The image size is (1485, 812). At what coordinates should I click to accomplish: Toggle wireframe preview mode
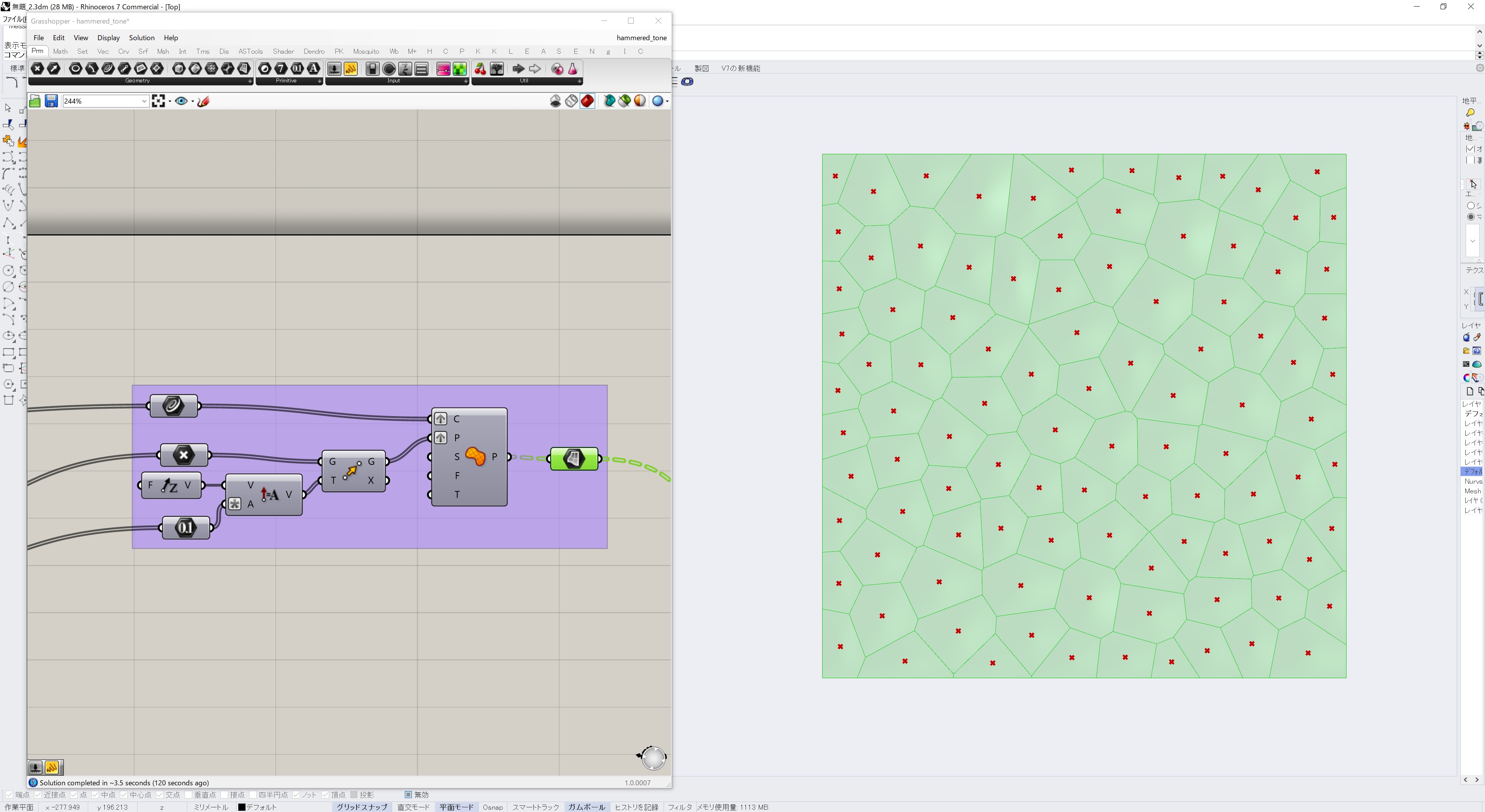[571, 101]
